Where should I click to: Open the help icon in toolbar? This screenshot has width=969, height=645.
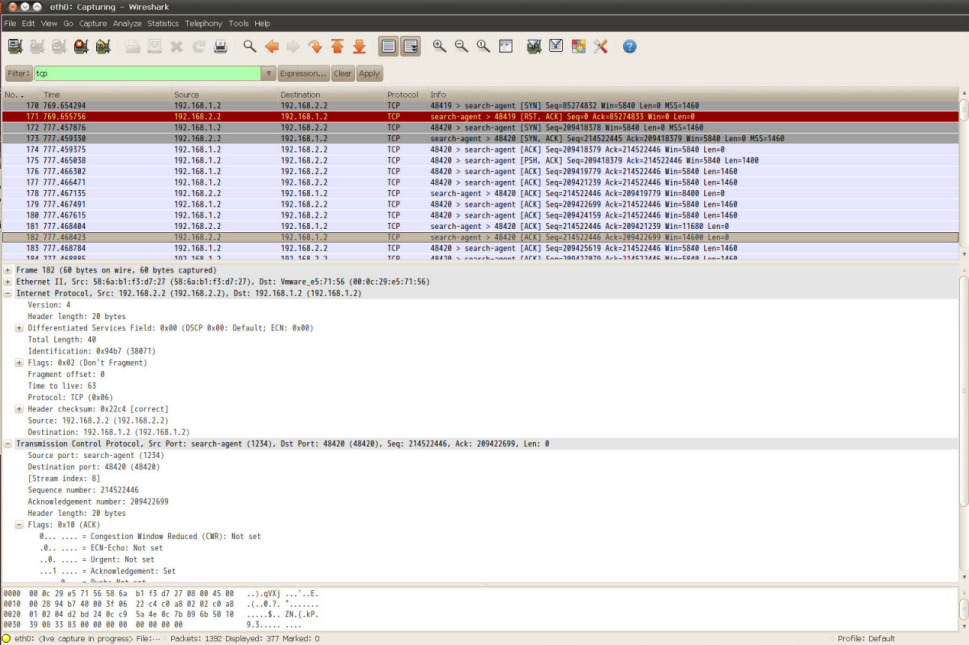click(x=629, y=47)
